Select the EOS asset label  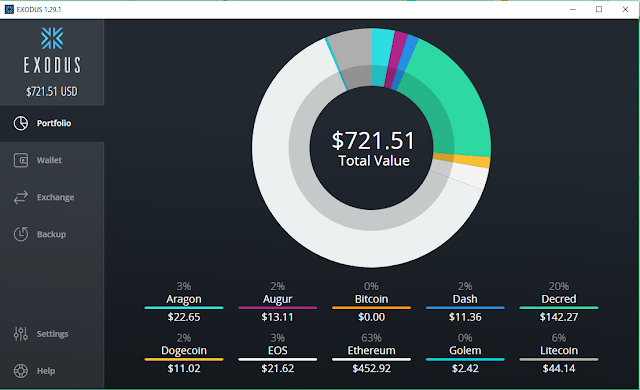[278, 350]
